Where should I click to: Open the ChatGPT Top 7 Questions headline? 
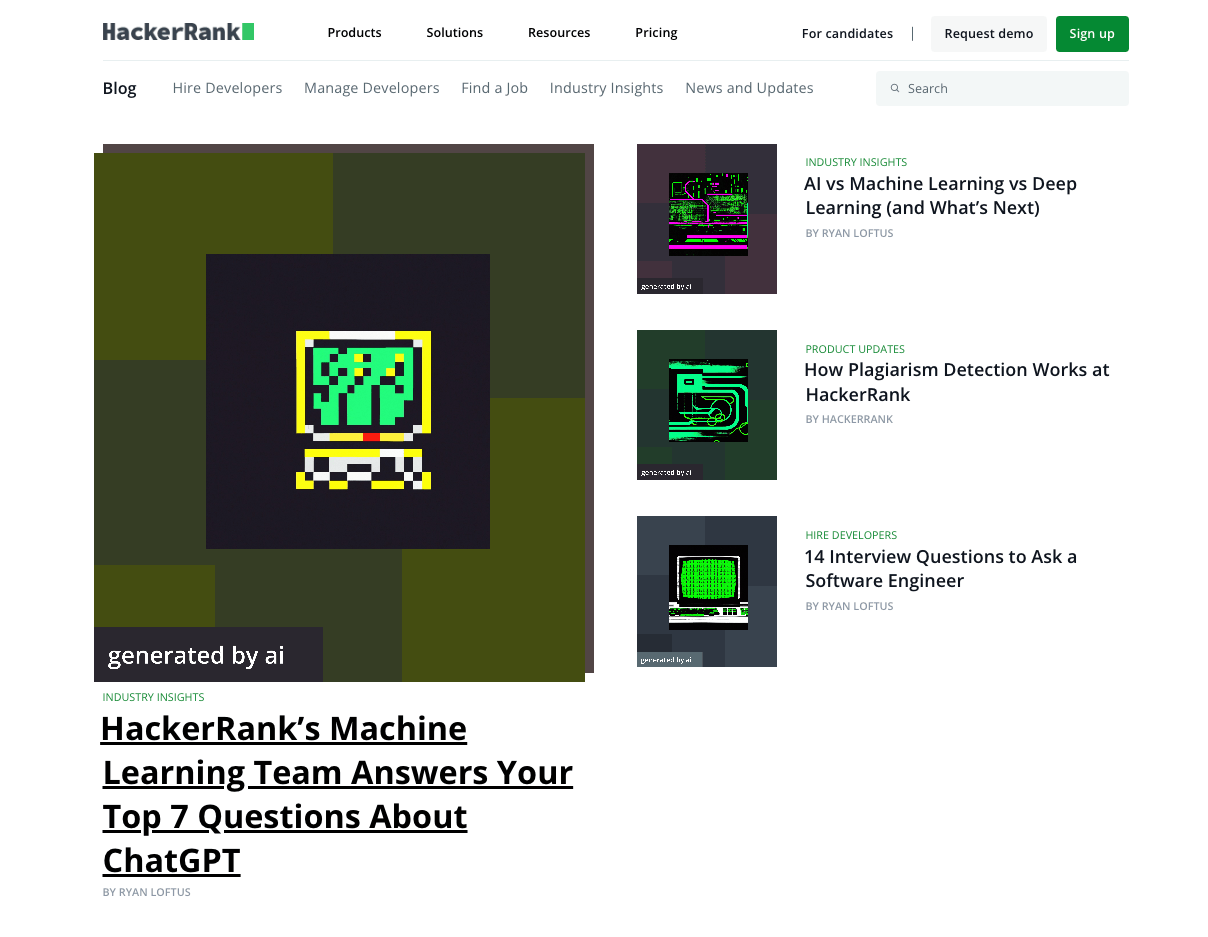337,794
